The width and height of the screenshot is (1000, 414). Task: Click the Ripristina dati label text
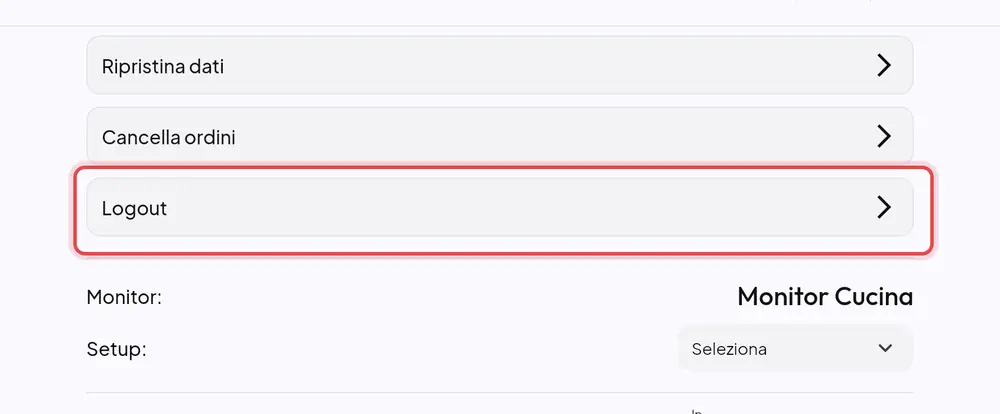pos(163,66)
